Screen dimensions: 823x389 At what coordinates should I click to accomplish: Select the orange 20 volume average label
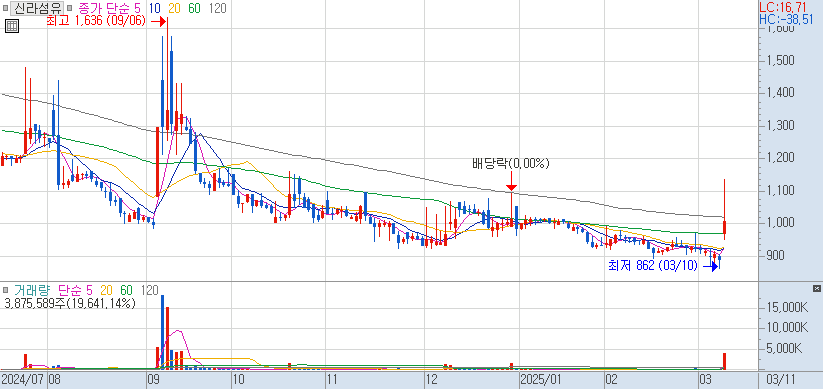coord(107,290)
